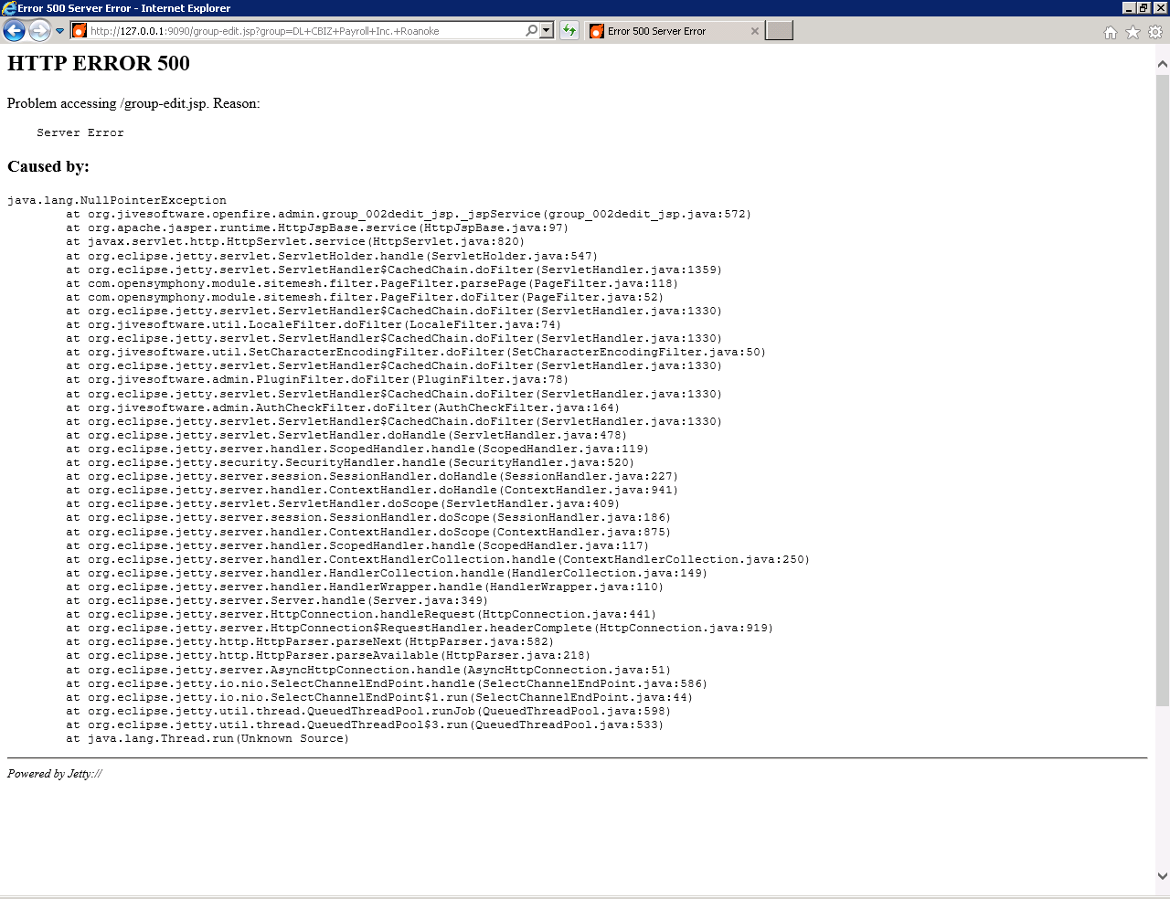Image resolution: width=1170 pixels, height=899 pixels.
Task: Click the HttpParser.parseAvailable stack line
Action: point(328,655)
